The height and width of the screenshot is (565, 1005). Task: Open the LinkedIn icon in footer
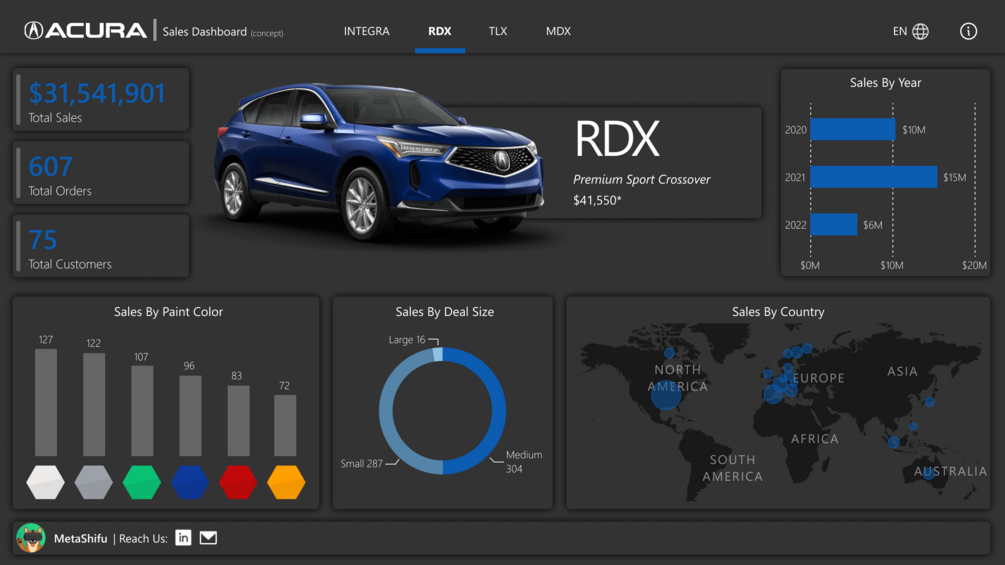point(183,538)
